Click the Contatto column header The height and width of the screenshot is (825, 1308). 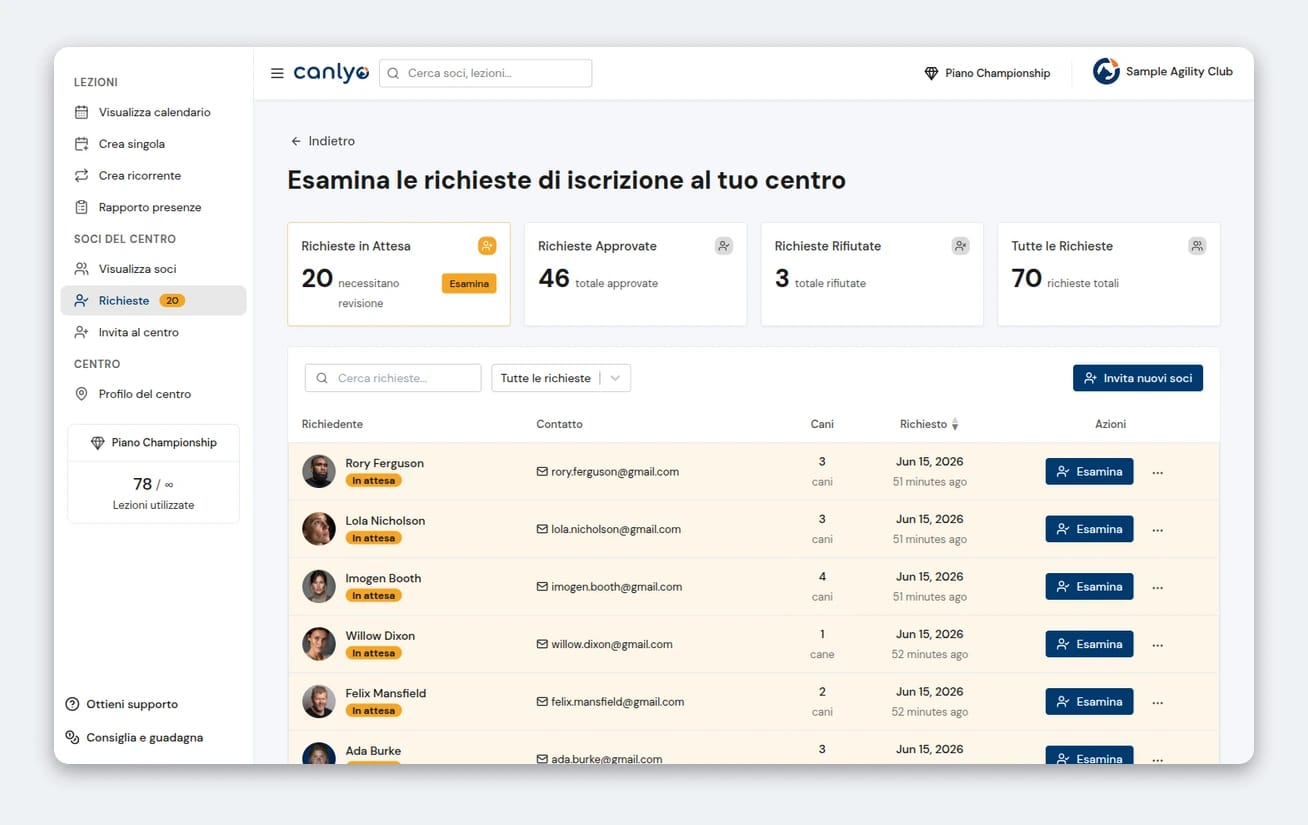559,424
